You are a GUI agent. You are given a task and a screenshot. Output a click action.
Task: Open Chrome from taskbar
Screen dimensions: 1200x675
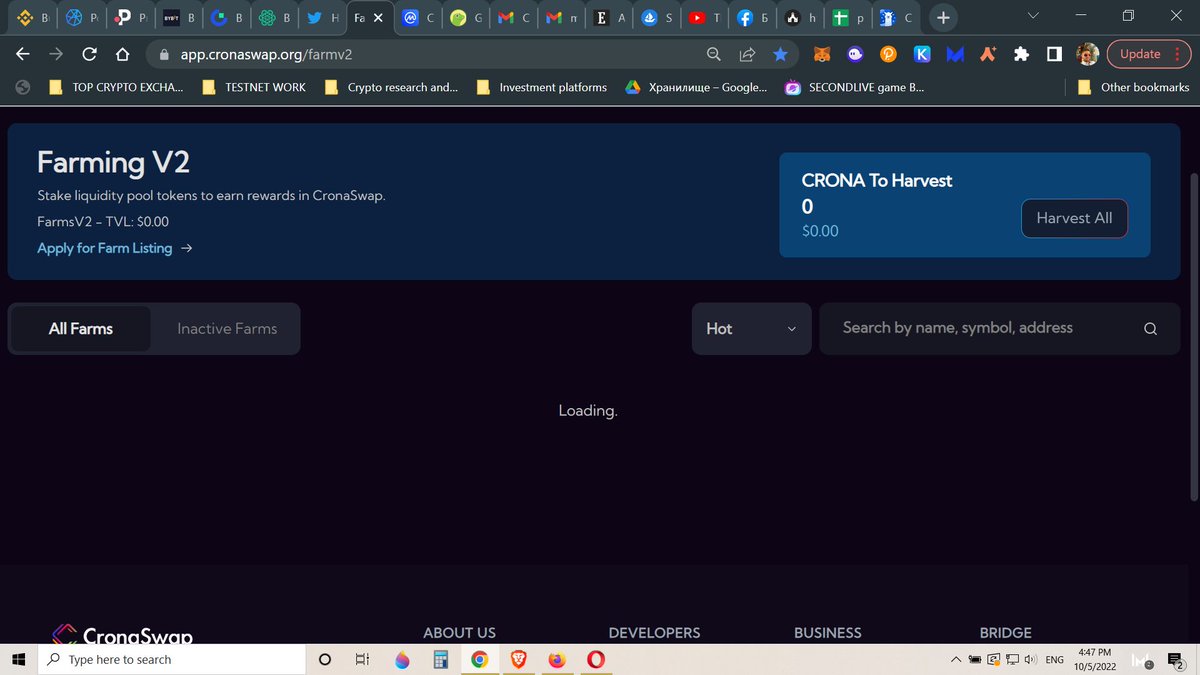pos(479,659)
